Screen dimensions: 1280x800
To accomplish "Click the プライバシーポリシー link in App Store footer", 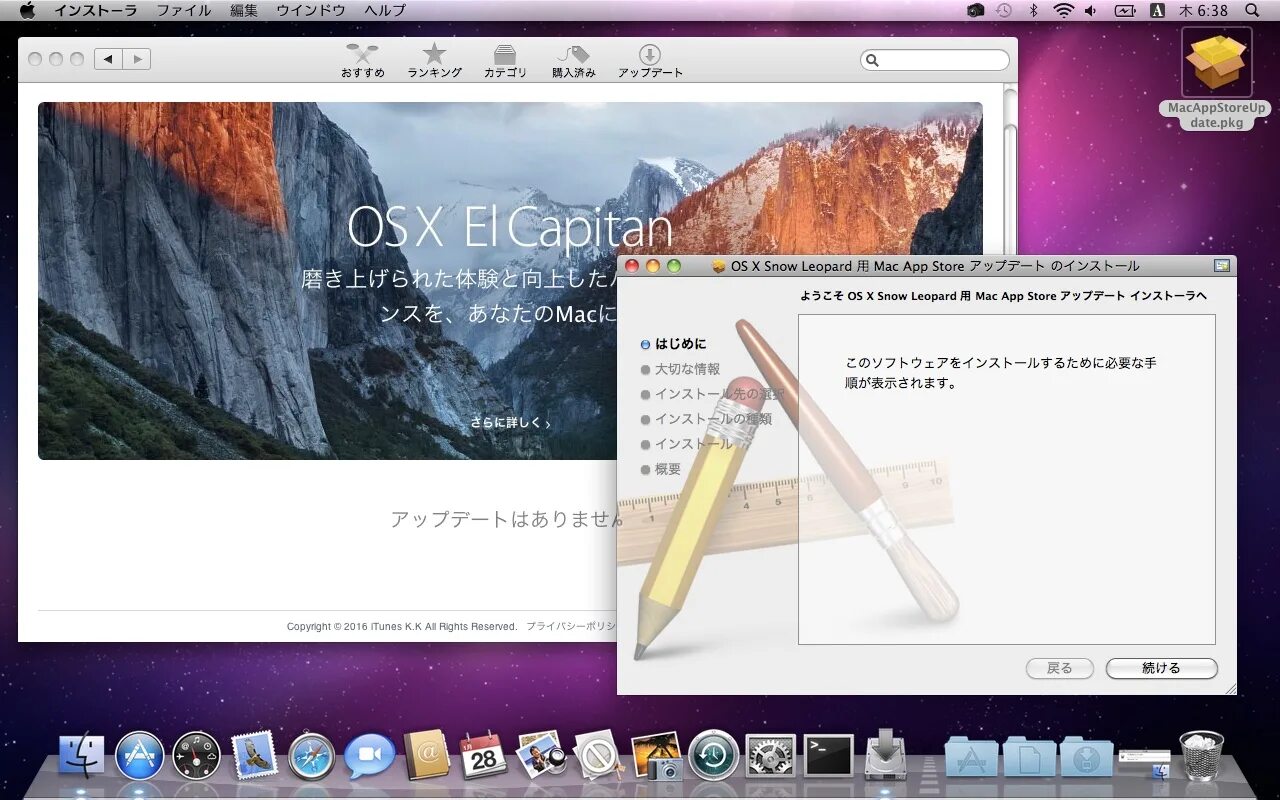I will [572, 626].
